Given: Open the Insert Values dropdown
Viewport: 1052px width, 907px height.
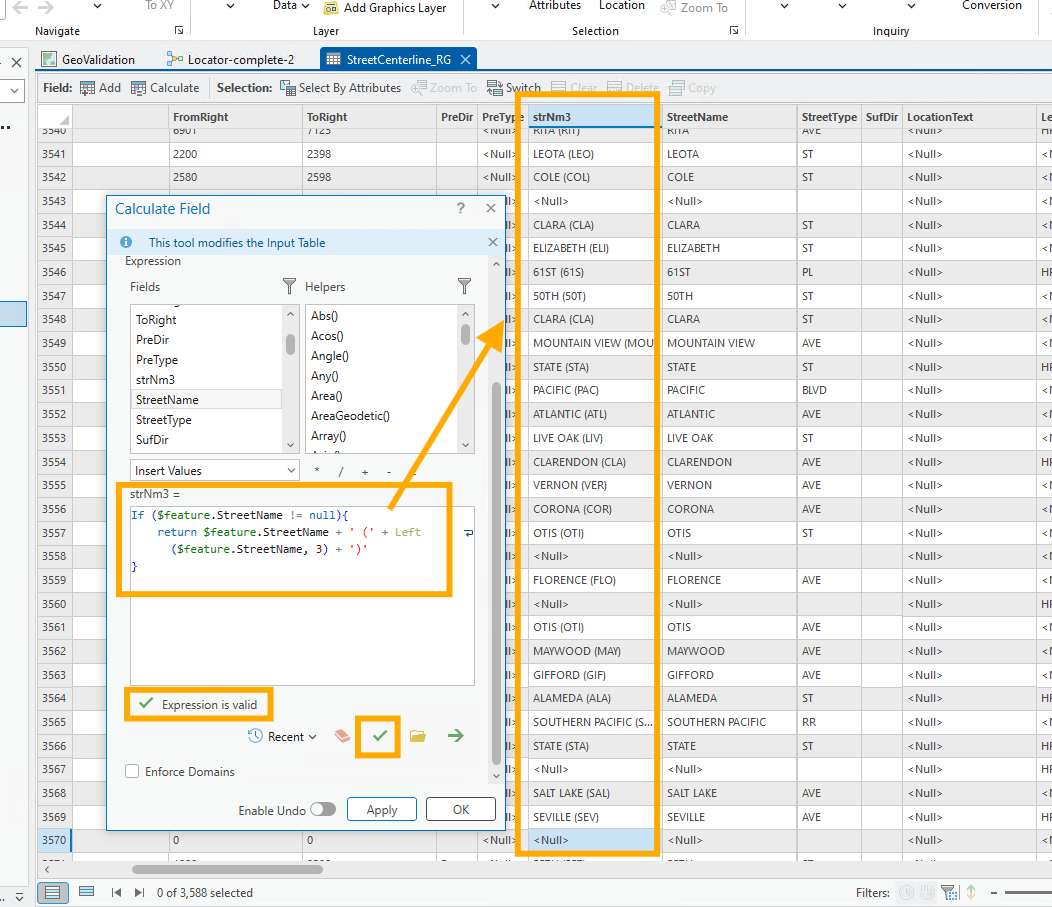Looking at the screenshot, I should coord(214,470).
